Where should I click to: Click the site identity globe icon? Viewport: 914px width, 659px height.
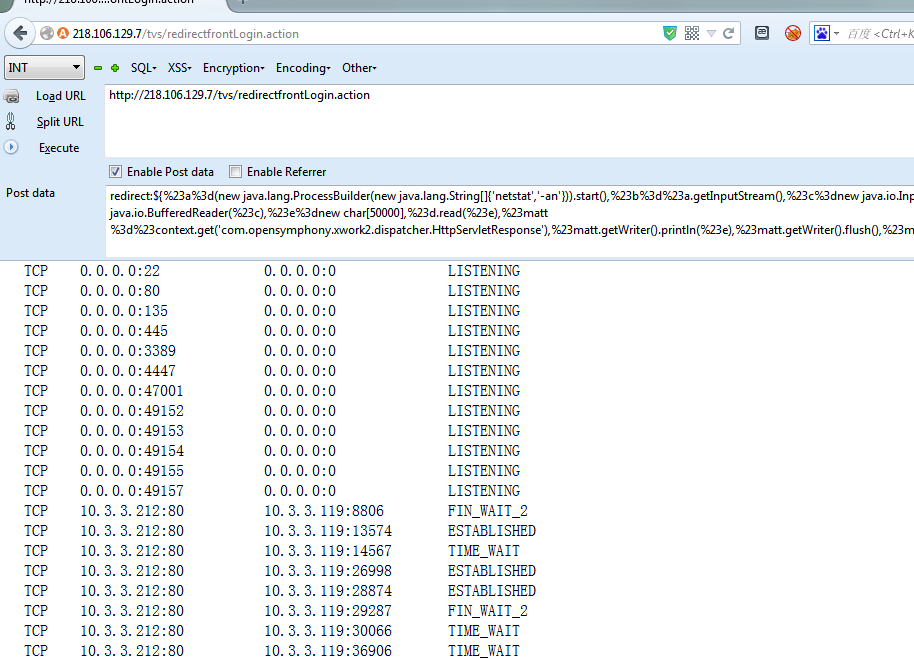point(47,33)
